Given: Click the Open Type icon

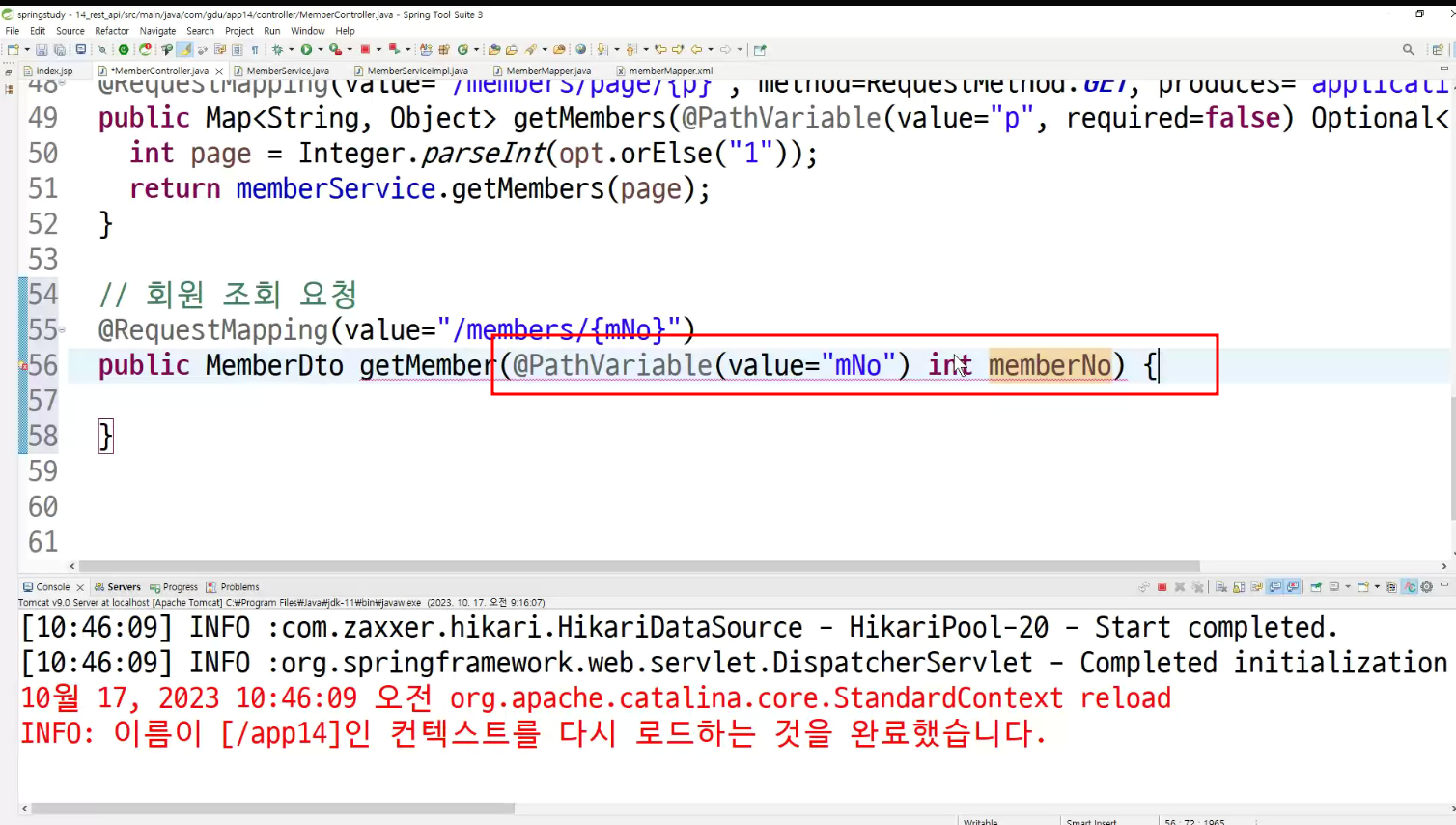Looking at the screenshot, I should click(494, 50).
